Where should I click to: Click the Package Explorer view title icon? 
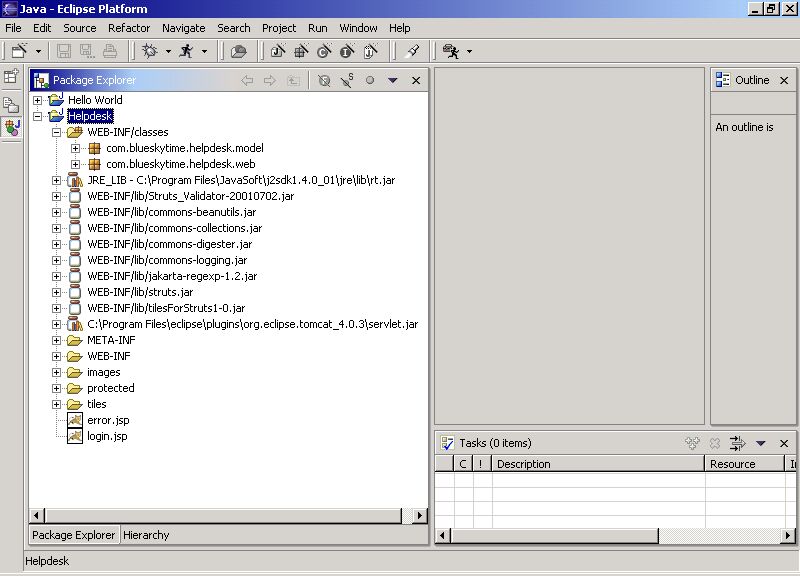tap(41, 80)
